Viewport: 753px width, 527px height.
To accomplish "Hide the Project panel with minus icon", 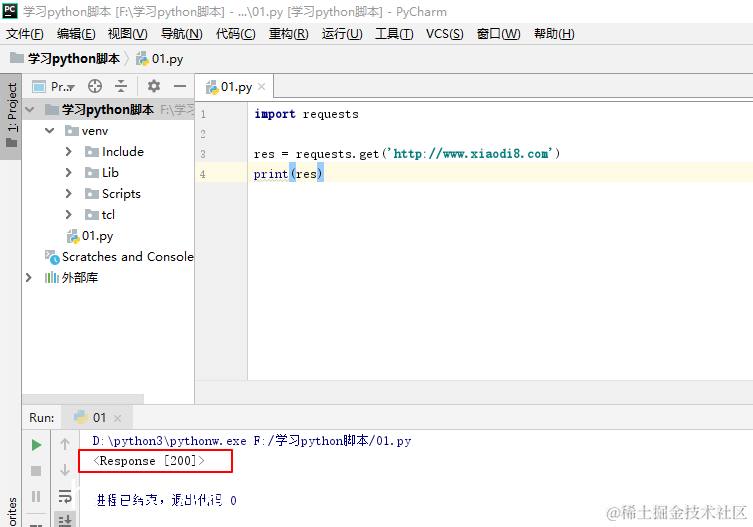I will coord(180,86).
